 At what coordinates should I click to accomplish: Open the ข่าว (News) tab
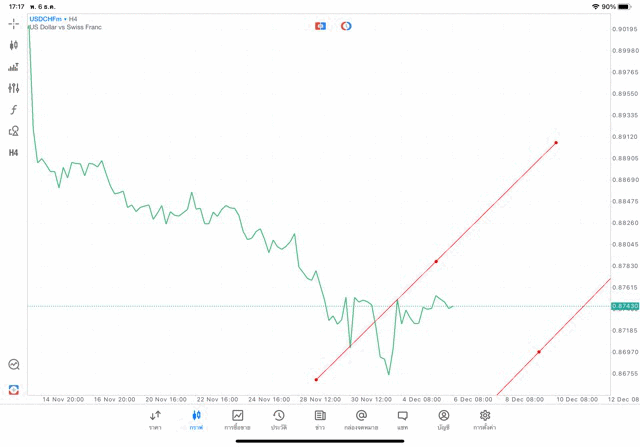pyautogui.click(x=319, y=420)
